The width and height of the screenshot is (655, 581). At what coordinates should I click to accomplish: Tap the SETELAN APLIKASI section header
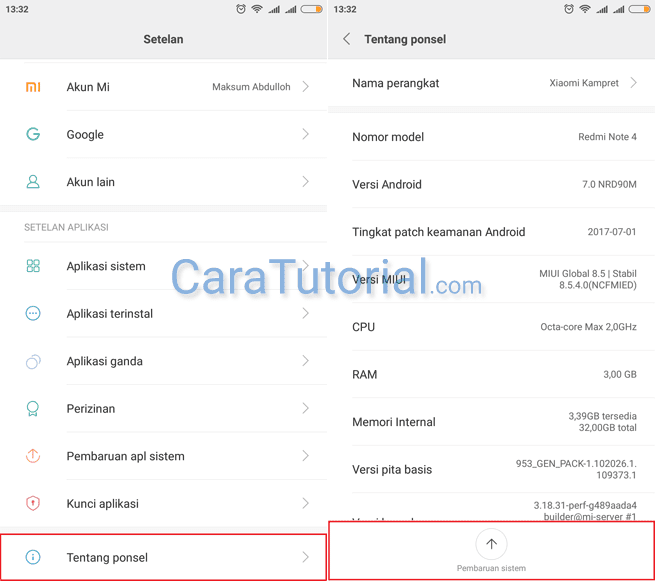[66, 227]
